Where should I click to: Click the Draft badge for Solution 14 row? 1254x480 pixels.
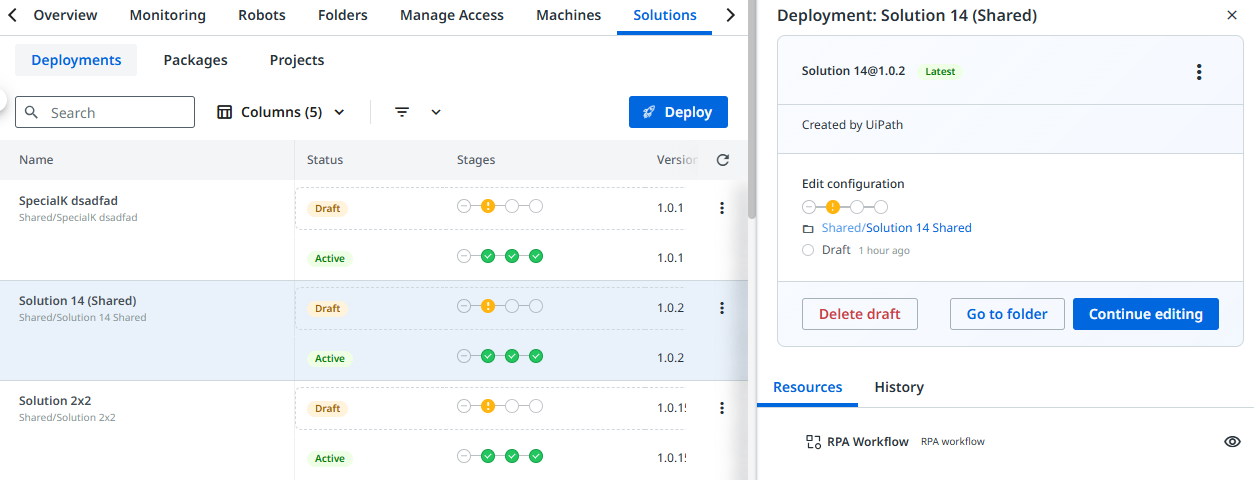[328, 308]
